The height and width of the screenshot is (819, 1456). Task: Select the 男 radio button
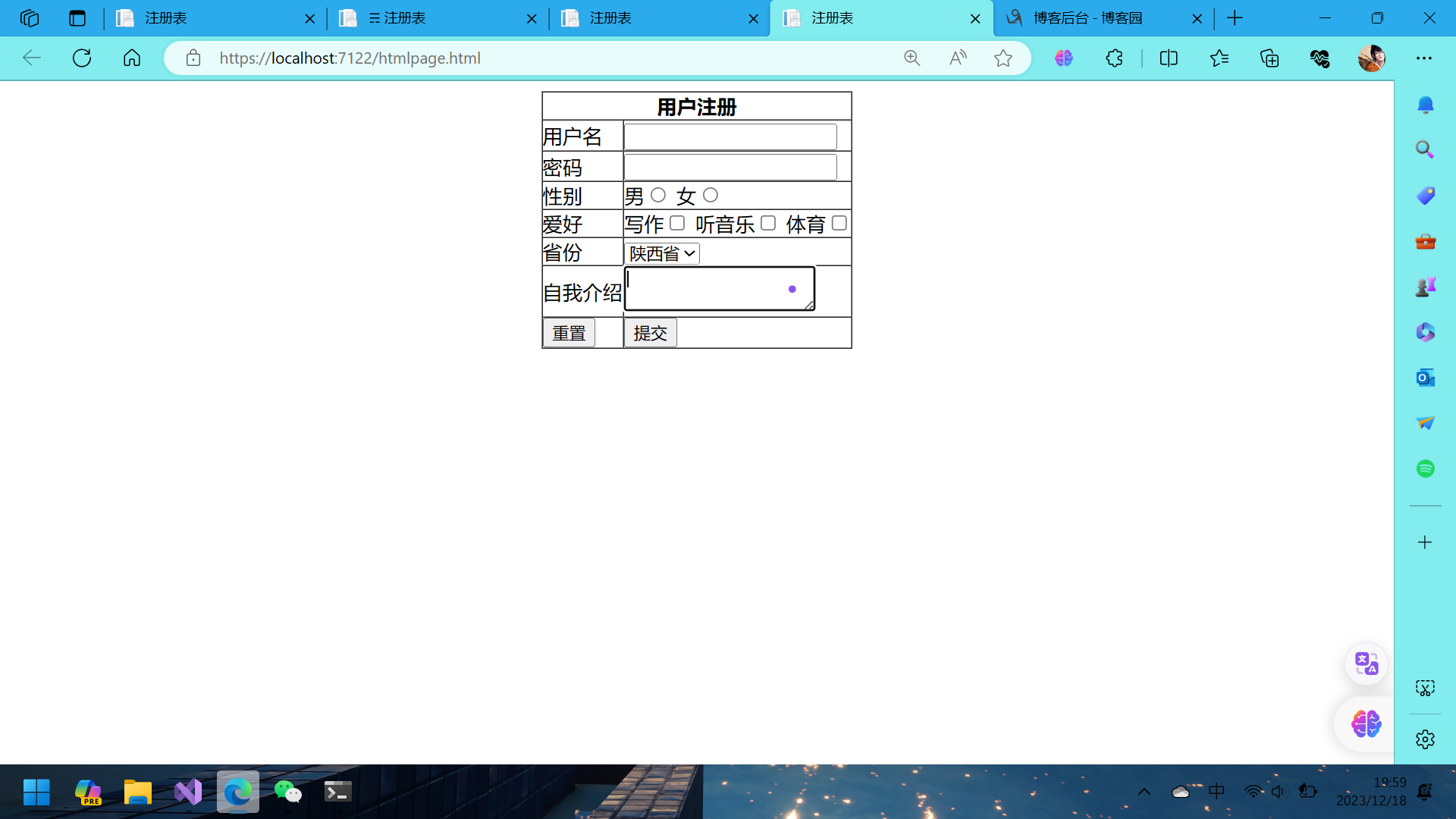658,196
